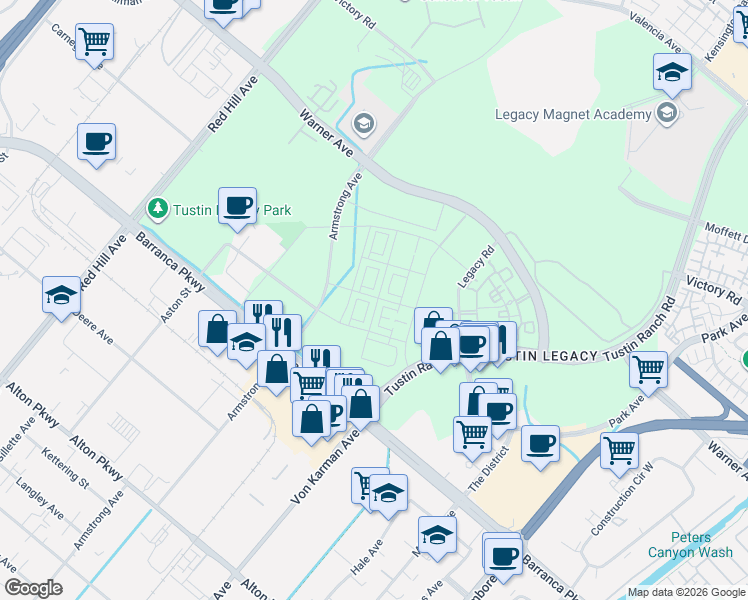This screenshot has height=600, width=748.
Task: Click the Park Ave label above Construction Cir W
Action: point(626,412)
